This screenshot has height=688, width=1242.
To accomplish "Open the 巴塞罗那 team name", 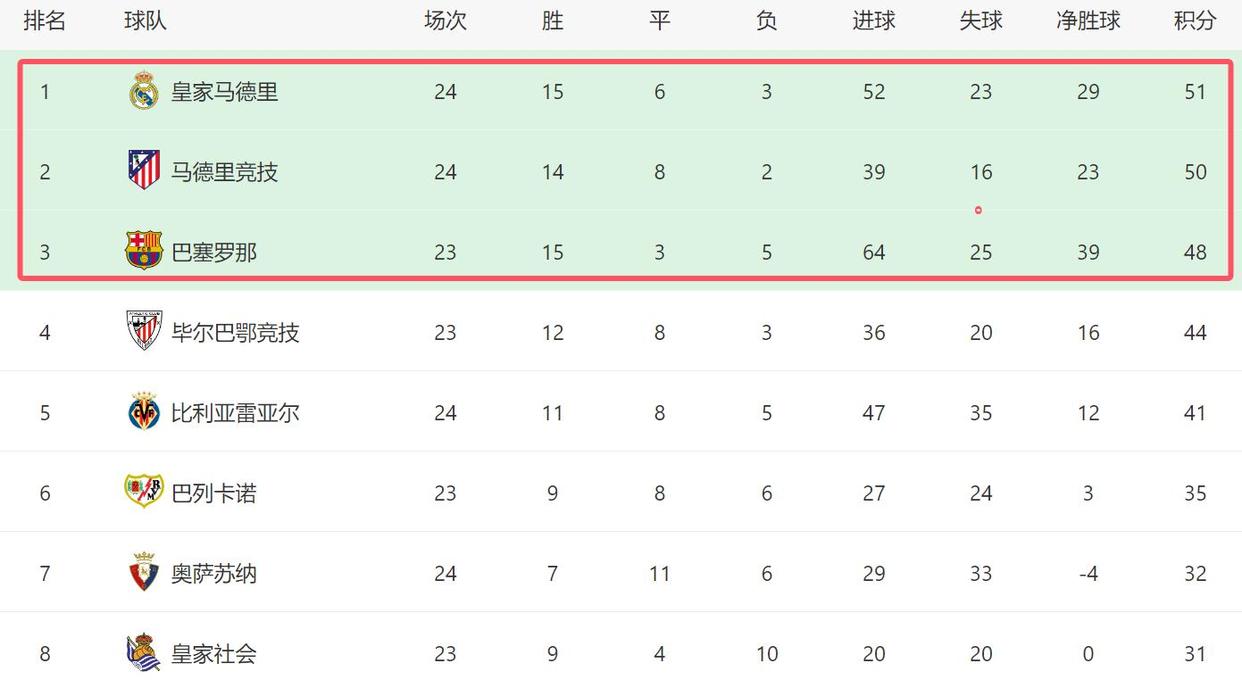I will [214, 253].
